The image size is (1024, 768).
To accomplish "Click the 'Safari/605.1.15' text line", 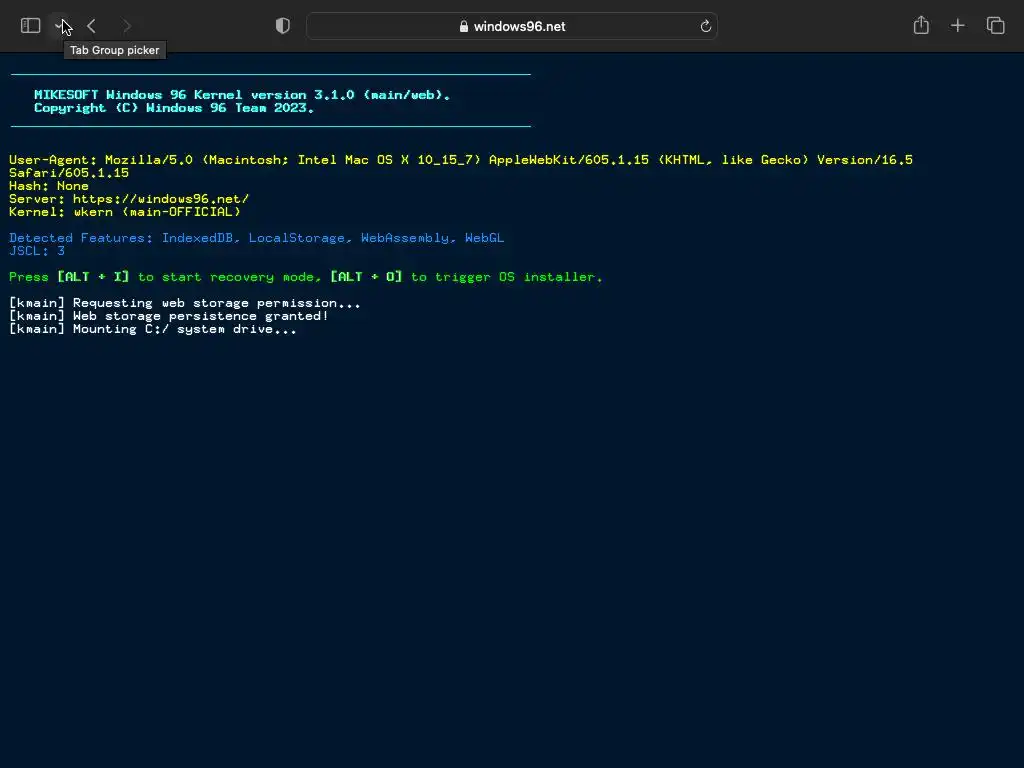I will coord(69,173).
